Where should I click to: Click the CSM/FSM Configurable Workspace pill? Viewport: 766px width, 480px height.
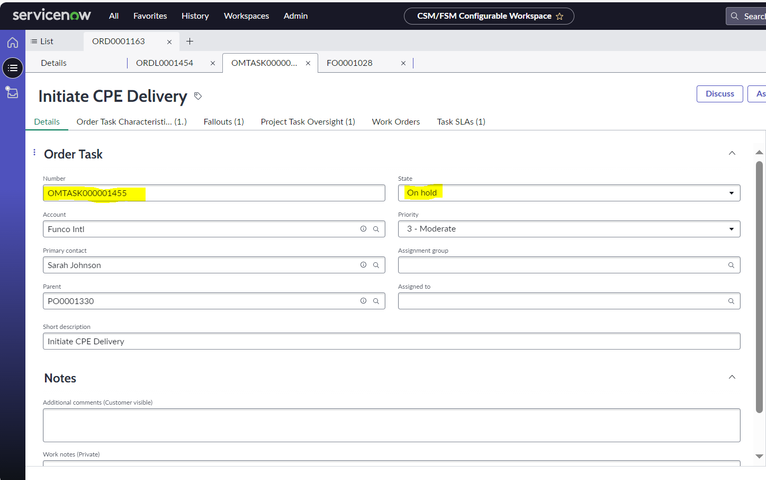(489, 16)
